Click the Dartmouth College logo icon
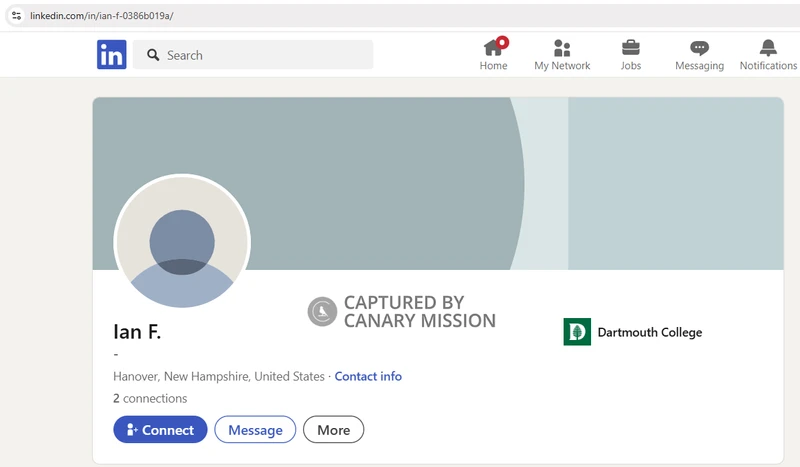Image resolution: width=800 pixels, height=467 pixels. tap(577, 332)
